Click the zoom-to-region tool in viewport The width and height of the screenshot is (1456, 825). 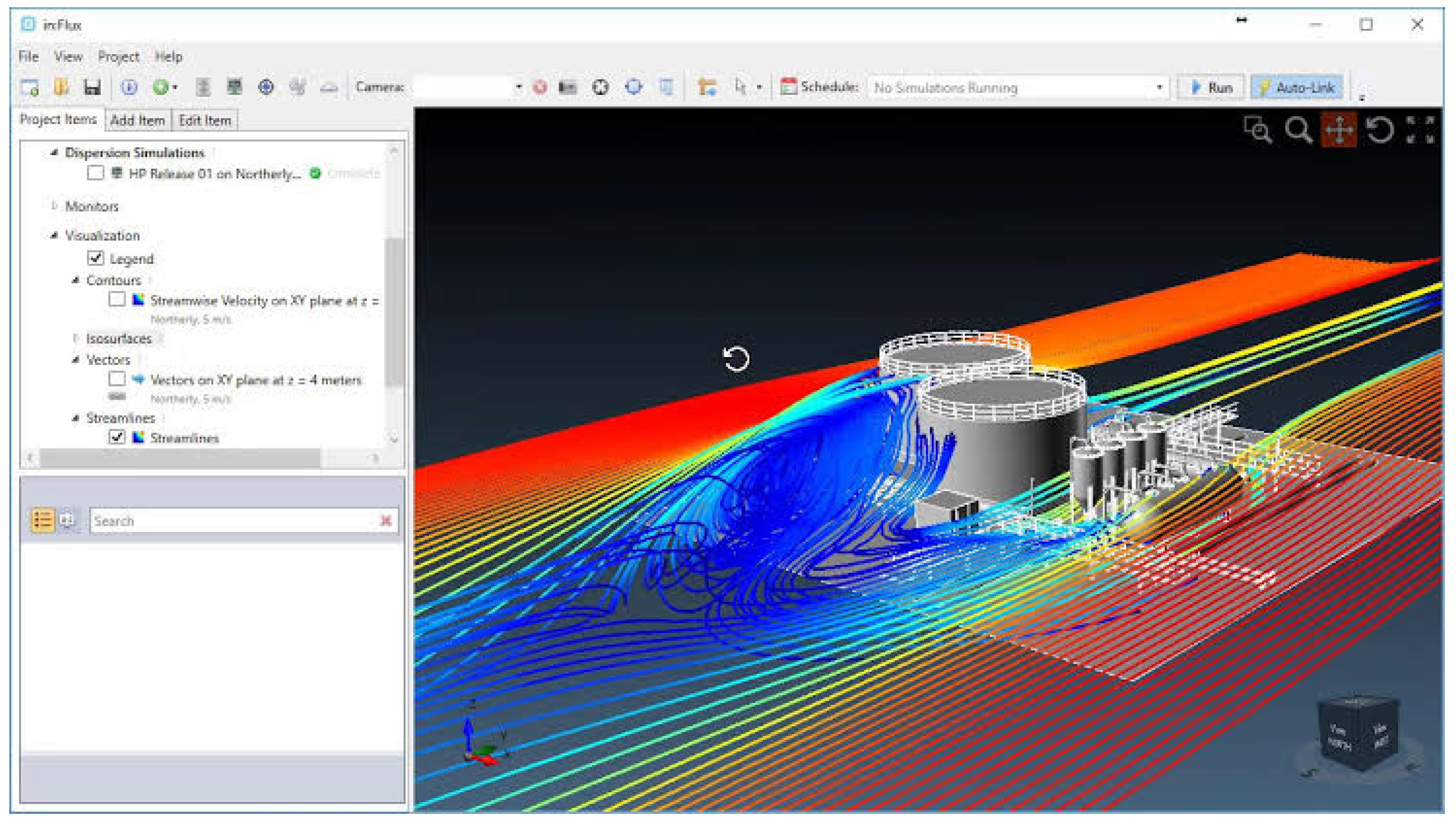click(1258, 130)
